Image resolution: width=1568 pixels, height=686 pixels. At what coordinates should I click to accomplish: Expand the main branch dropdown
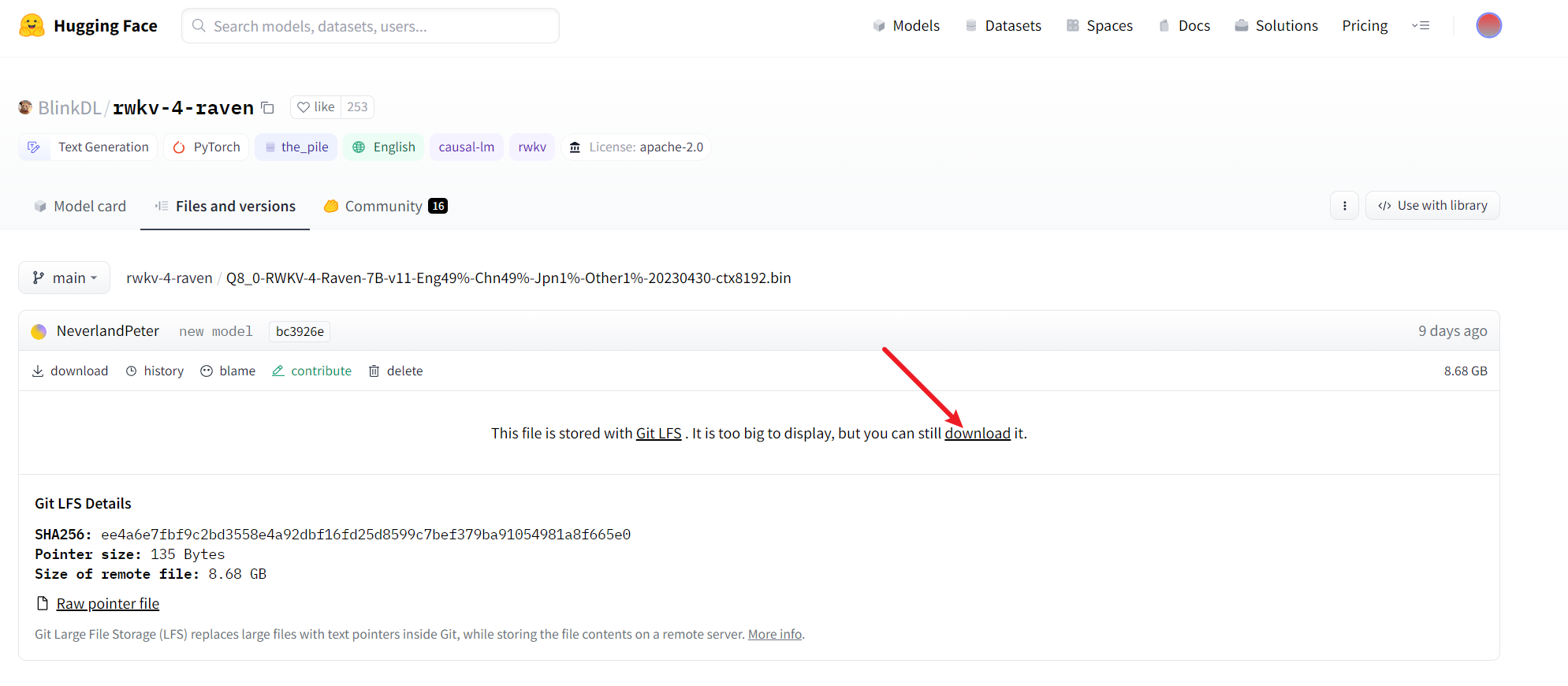tap(64, 278)
